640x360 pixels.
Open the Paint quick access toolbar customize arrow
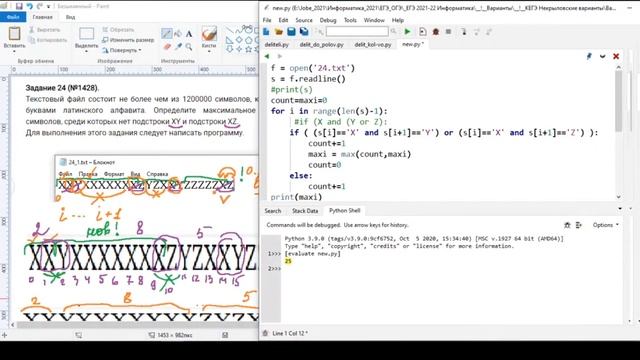point(49,7)
